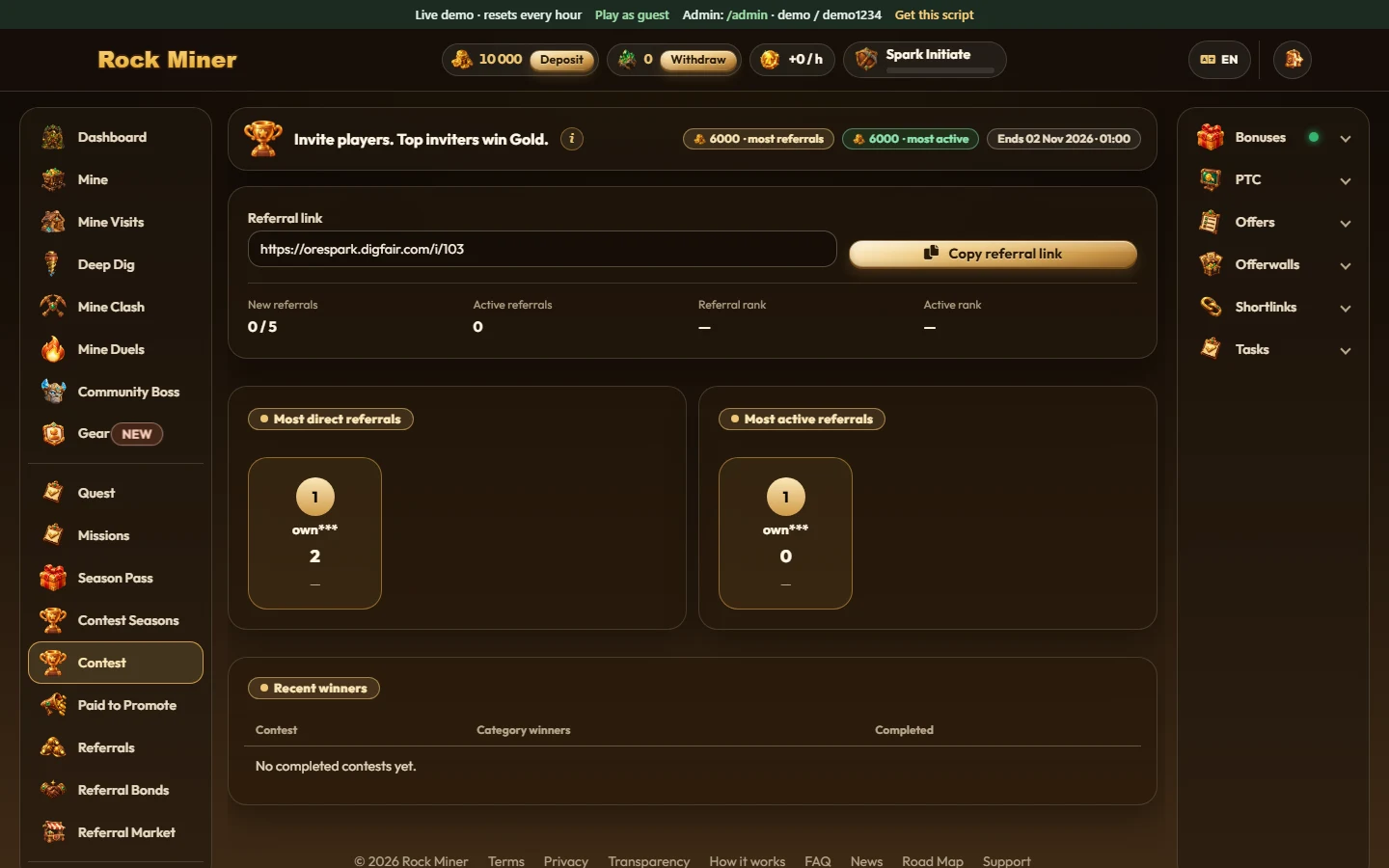Click the Most active referrals label

coord(802,419)
